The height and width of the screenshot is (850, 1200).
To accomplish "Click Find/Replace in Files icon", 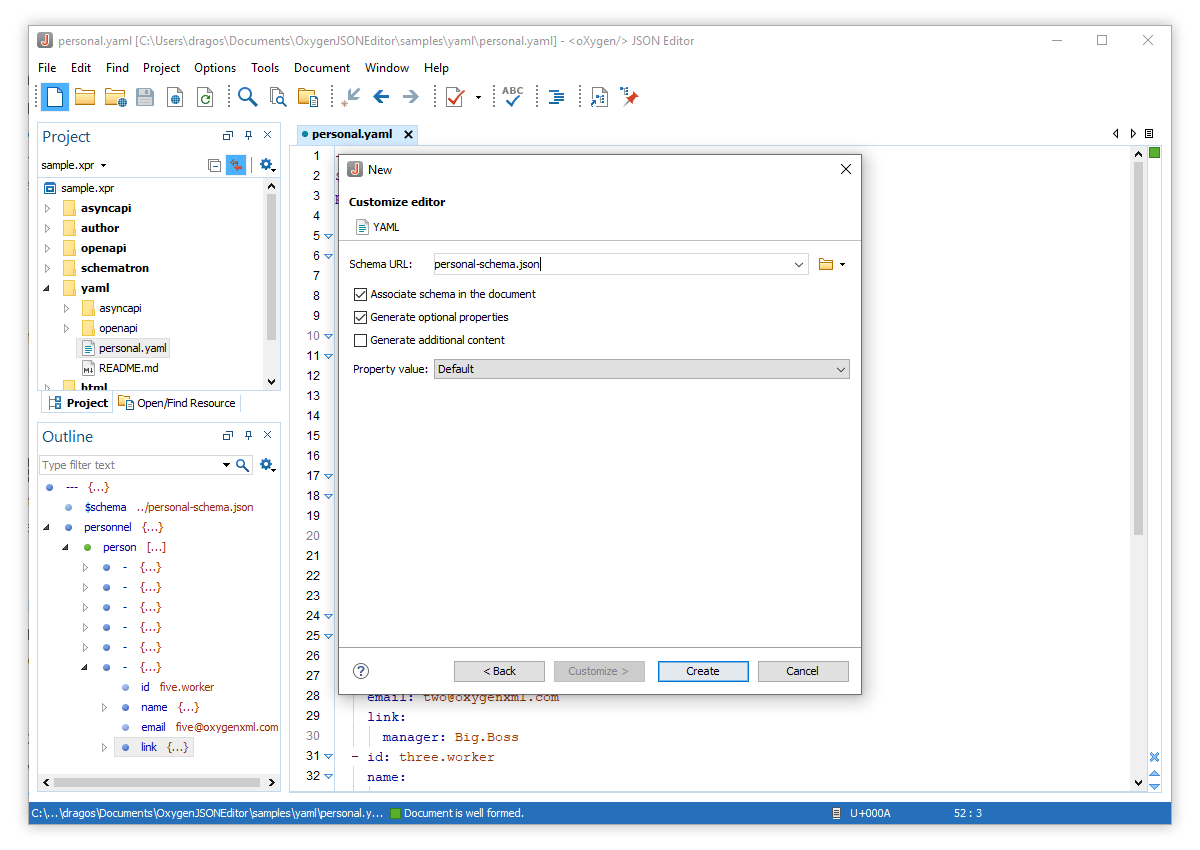I will (x=278, y=97).
